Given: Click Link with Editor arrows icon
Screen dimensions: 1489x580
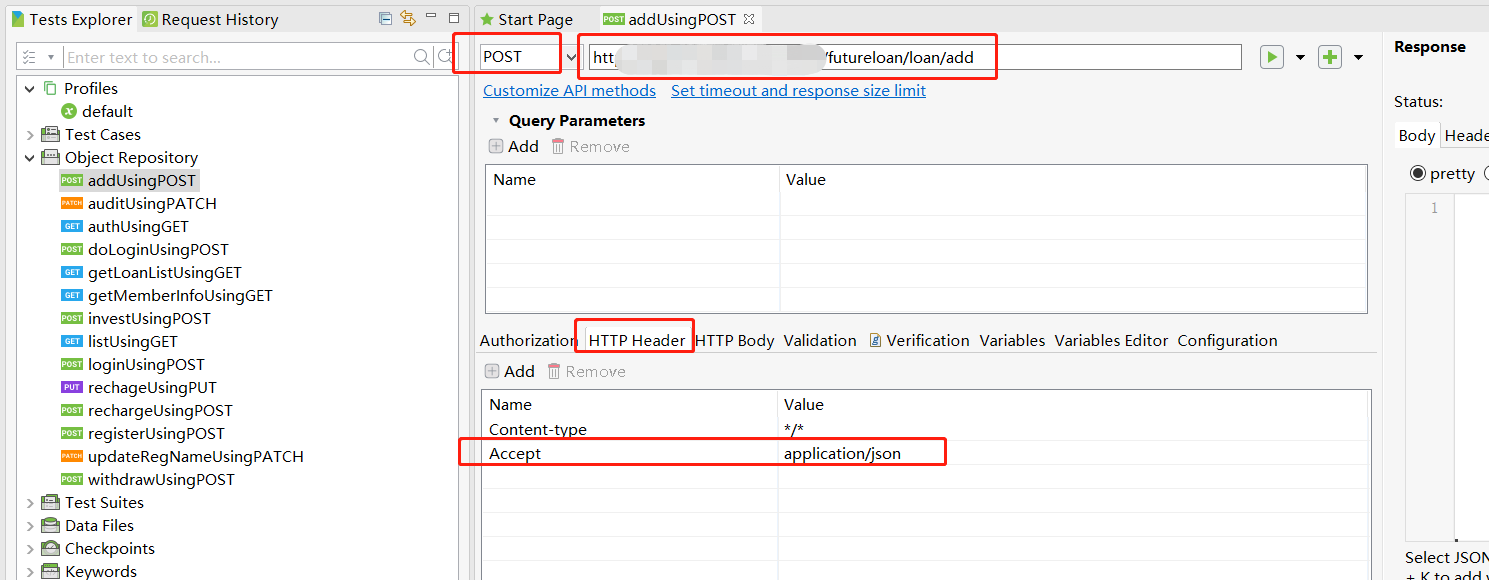Looking at the screenshot, I should point(407,19).
